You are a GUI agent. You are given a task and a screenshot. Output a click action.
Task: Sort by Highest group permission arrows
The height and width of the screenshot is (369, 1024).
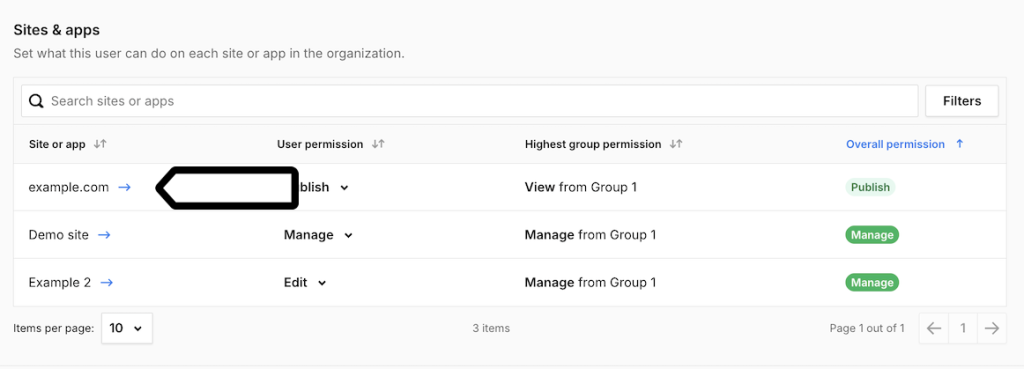point(677,144)
